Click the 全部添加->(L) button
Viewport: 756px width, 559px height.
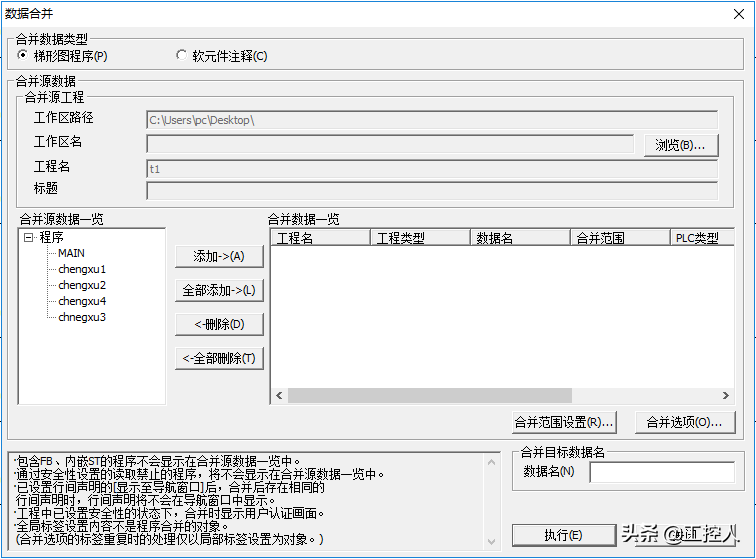pos(219,290)
